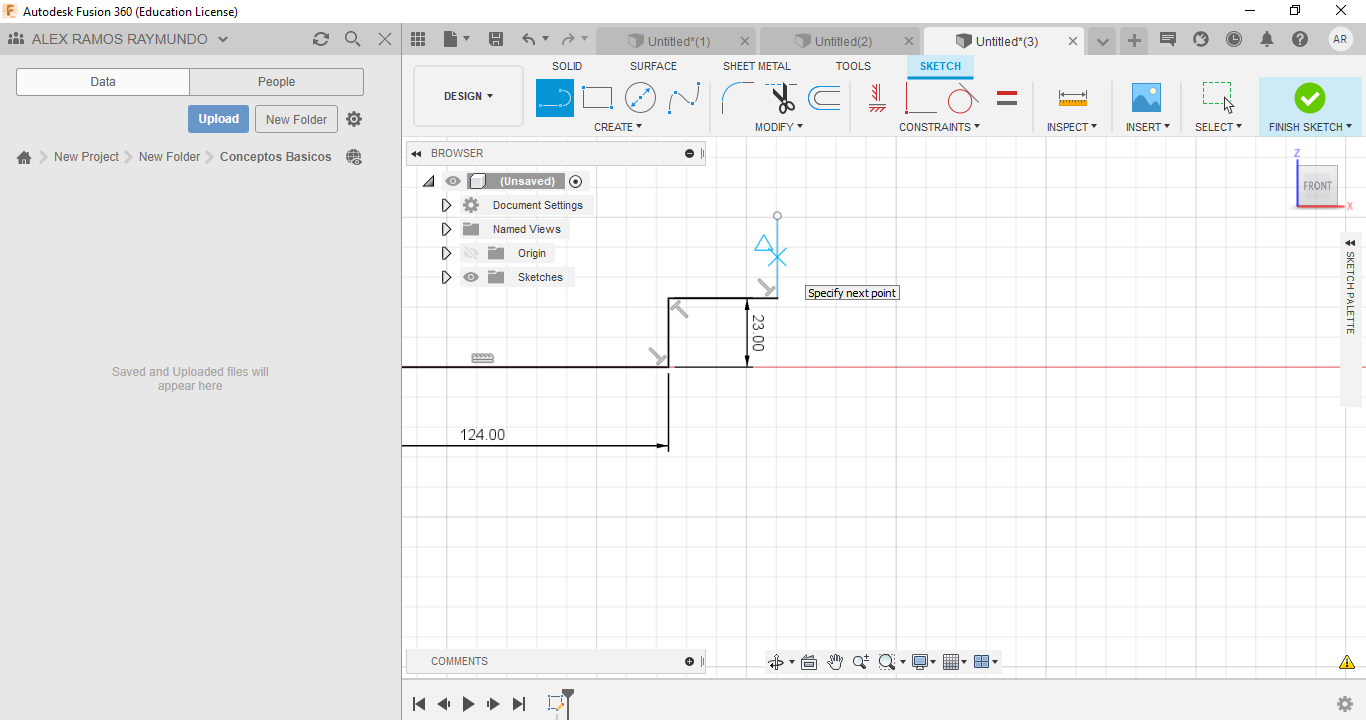Click the Finish Sketch green checkmark

[1309, 98]
